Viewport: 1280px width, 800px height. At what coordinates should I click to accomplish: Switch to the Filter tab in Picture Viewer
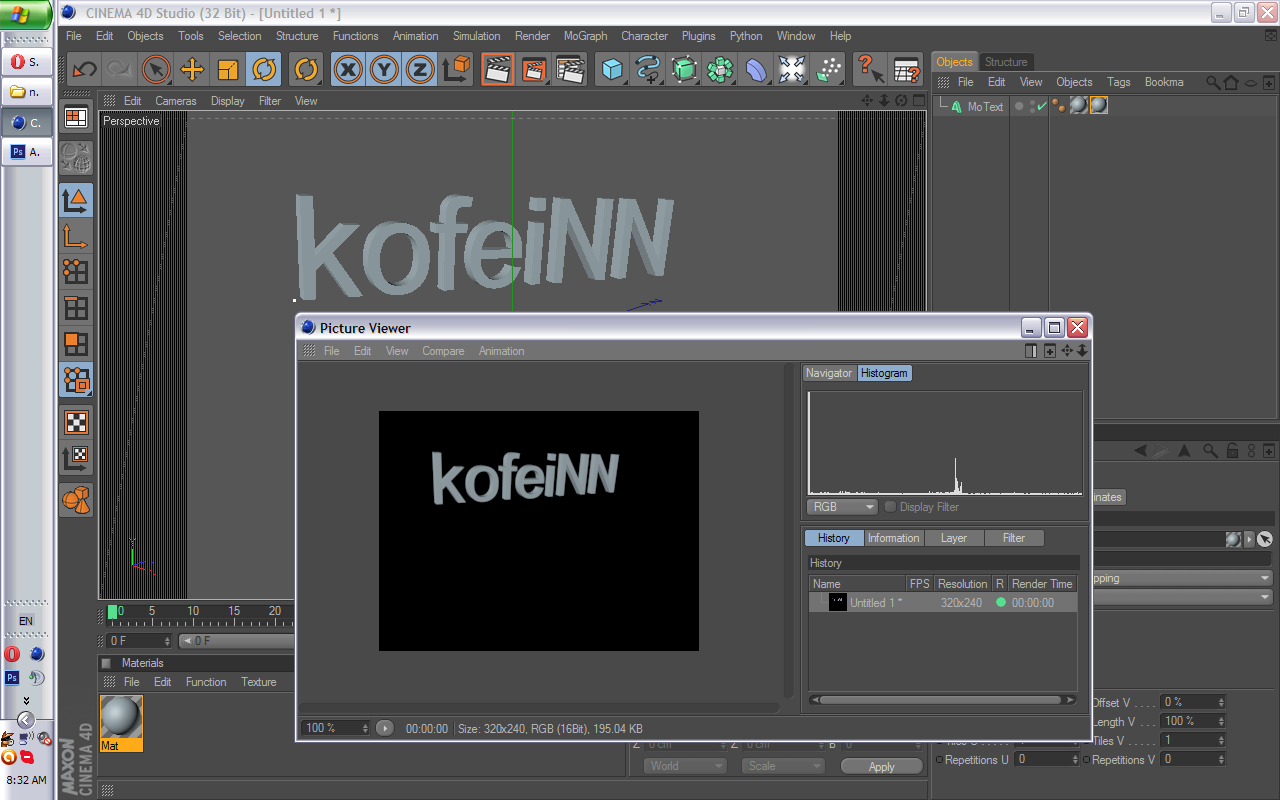[1014, 538]
